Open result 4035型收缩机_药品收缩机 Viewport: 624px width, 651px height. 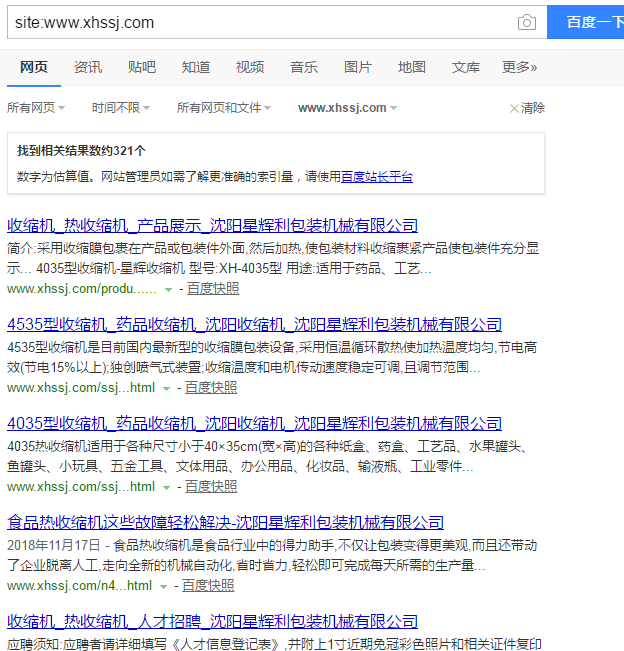coord(254,423)
